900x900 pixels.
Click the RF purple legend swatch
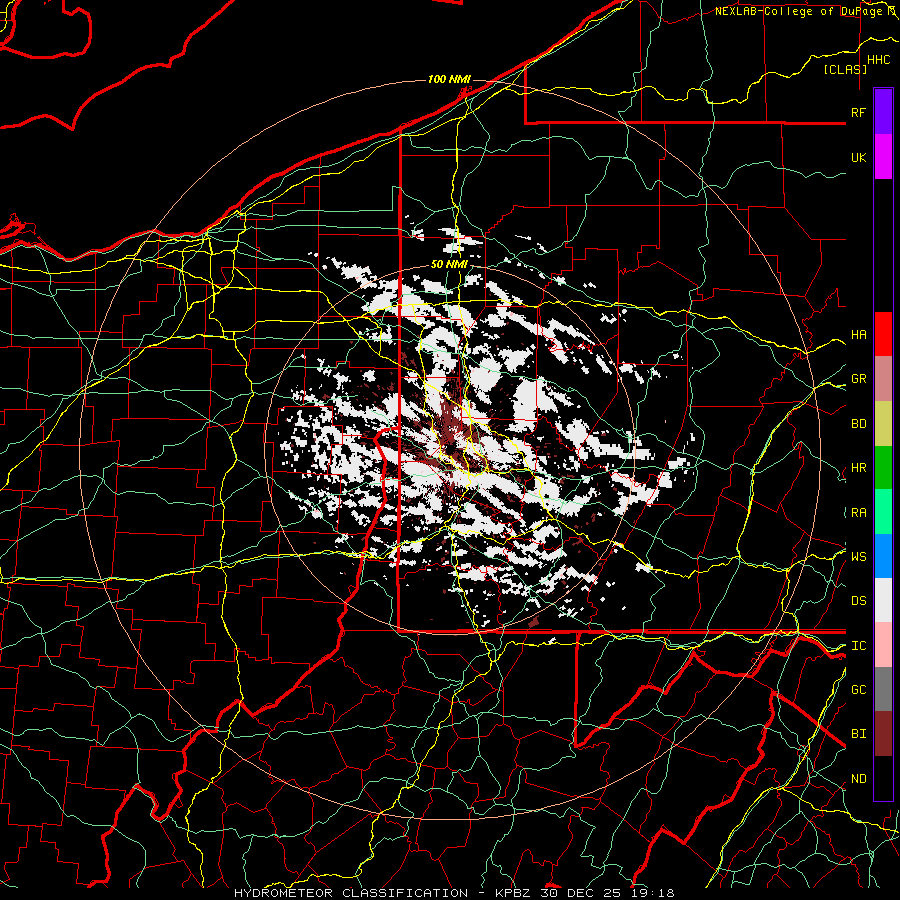click(883, 111)
